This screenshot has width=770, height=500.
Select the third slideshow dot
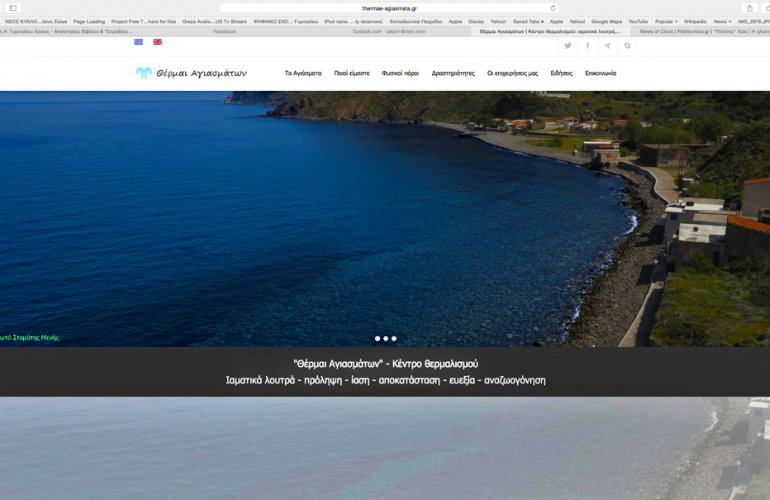click(x=394, y=338)
